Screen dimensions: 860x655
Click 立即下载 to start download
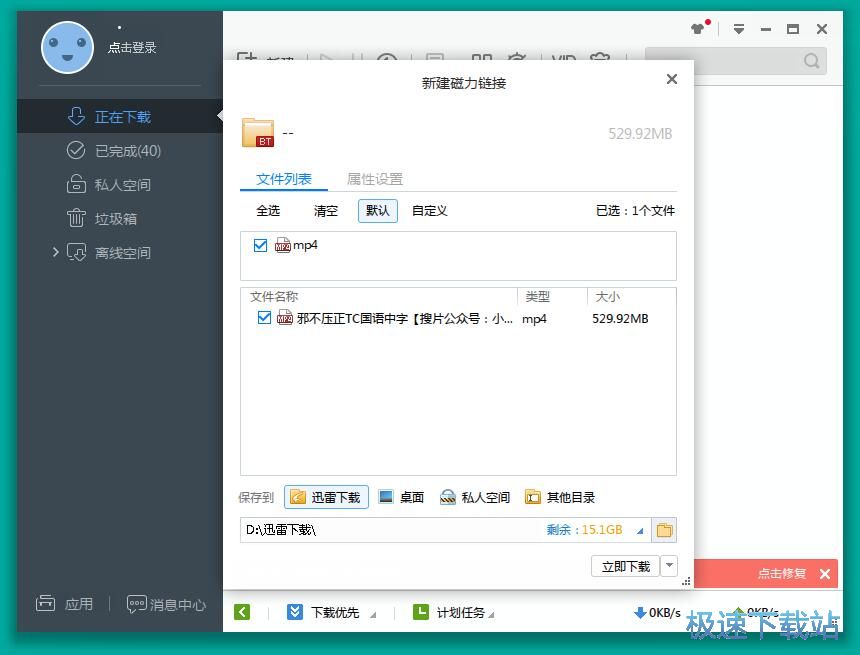[625, 566]
